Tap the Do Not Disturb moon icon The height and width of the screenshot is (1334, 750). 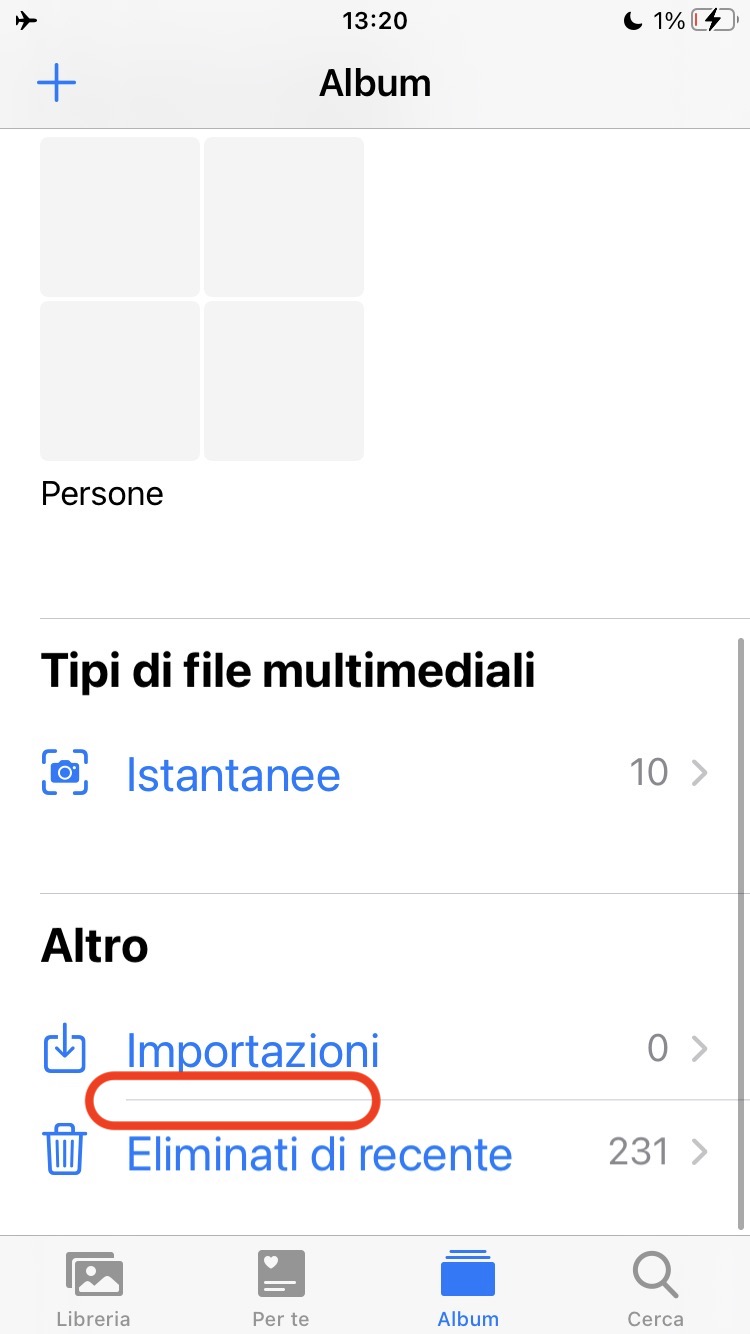pos(632,21)
